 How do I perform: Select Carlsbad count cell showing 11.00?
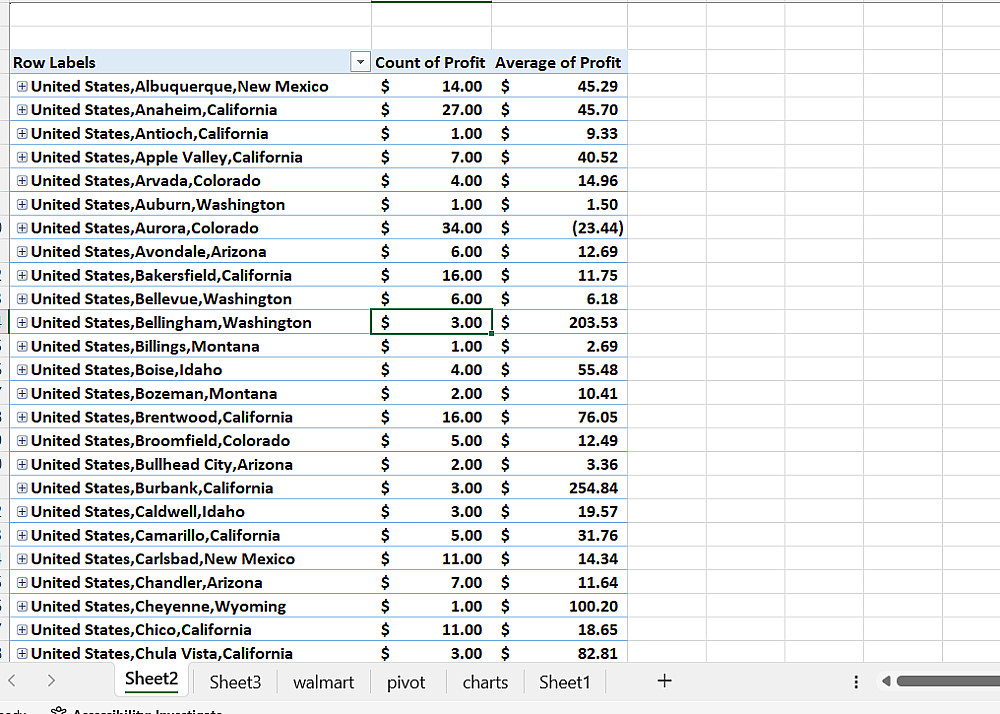pyautogui.click(x=431, y=559)
